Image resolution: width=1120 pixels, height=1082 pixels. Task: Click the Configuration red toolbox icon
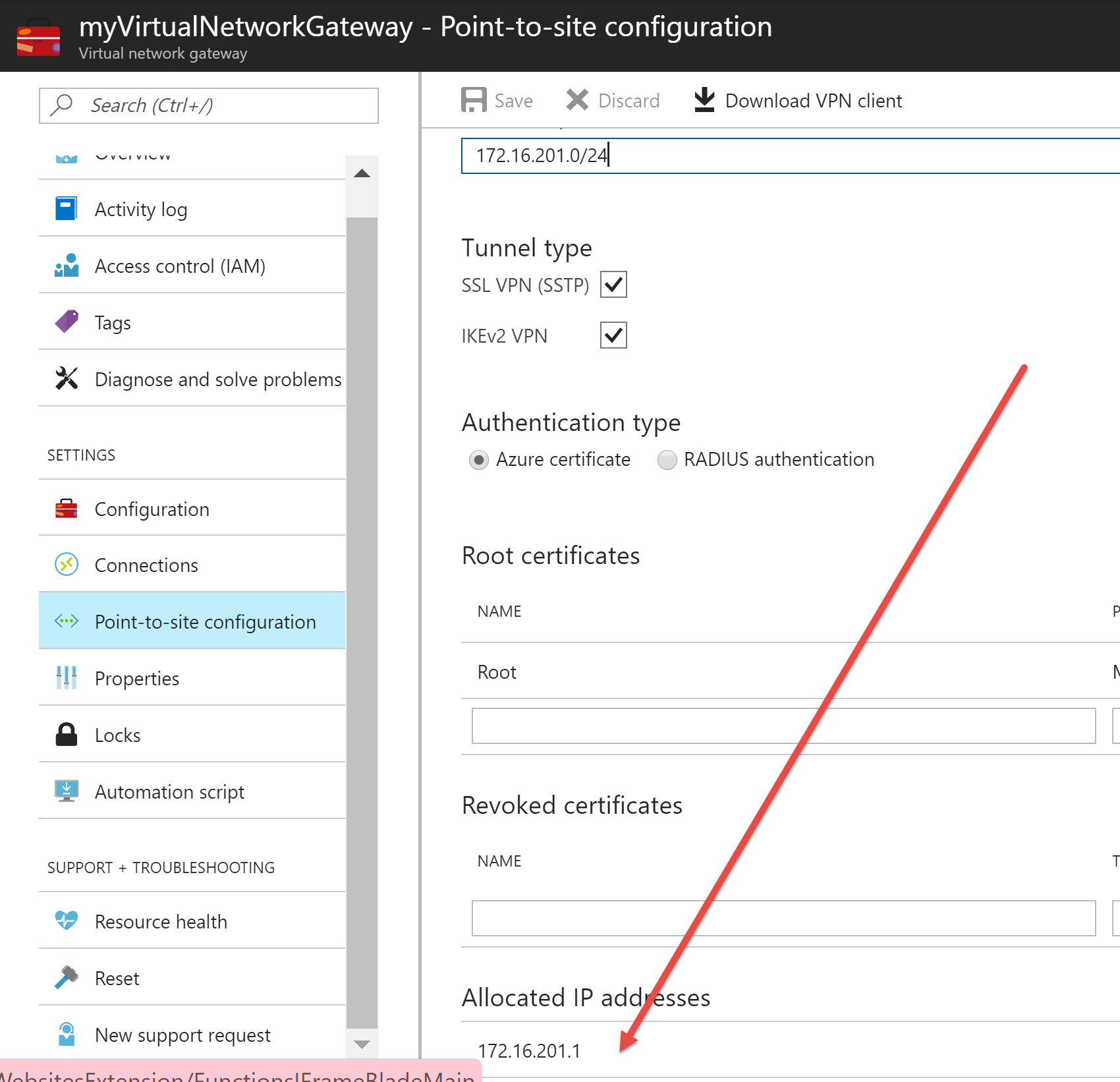66,509
